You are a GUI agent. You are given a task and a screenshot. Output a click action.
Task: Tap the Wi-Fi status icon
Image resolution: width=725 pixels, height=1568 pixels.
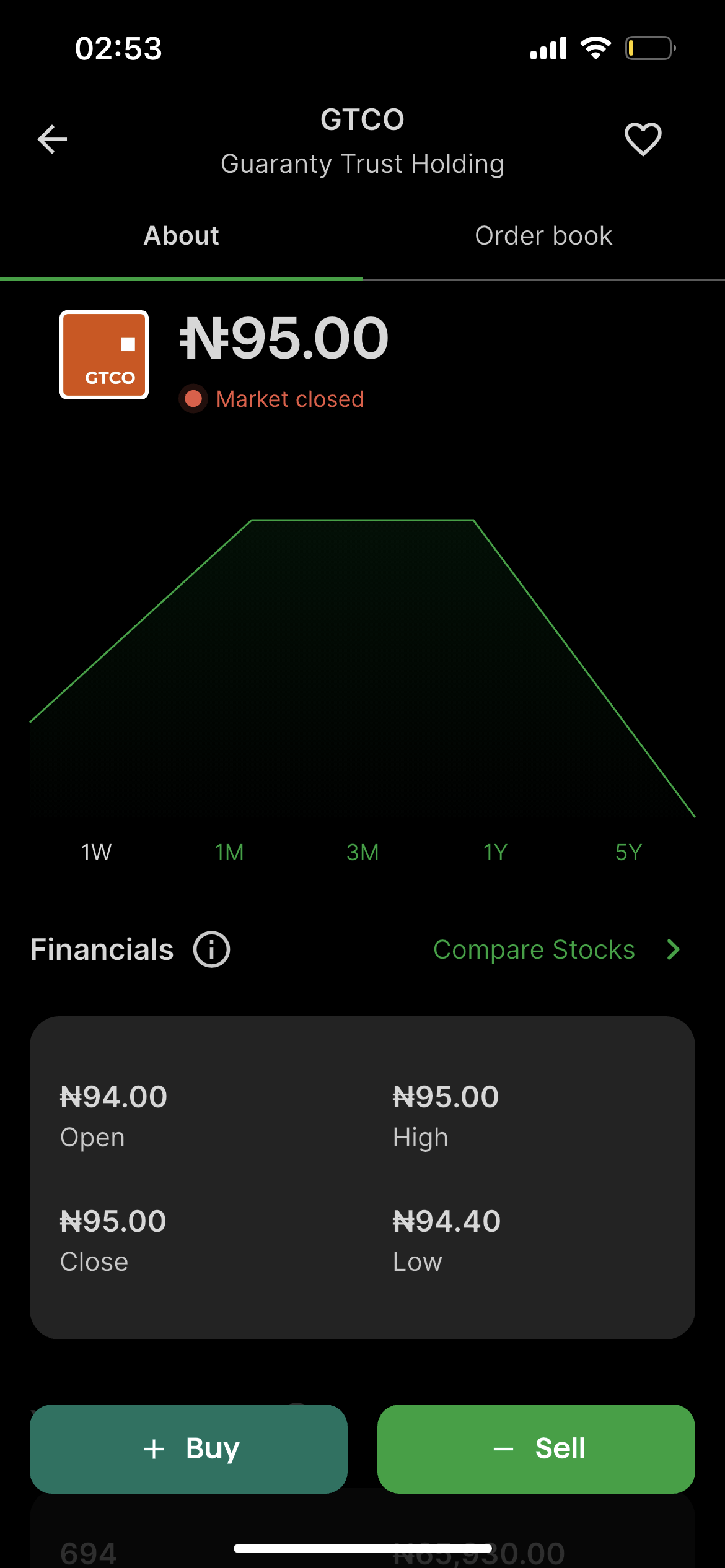click(x=595, y=48)
